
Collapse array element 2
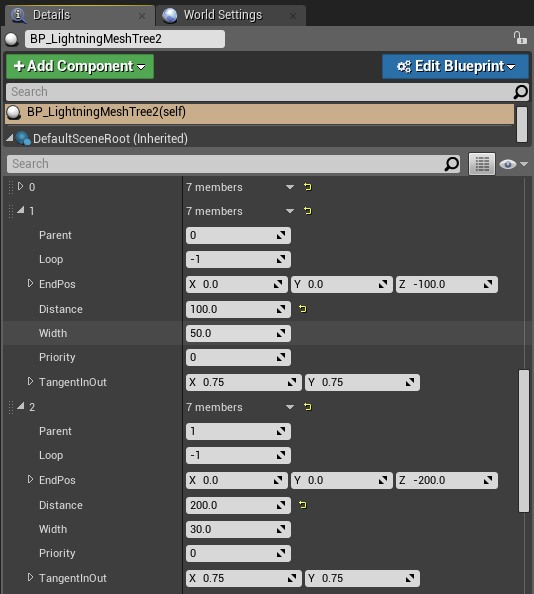coord(20,406)
